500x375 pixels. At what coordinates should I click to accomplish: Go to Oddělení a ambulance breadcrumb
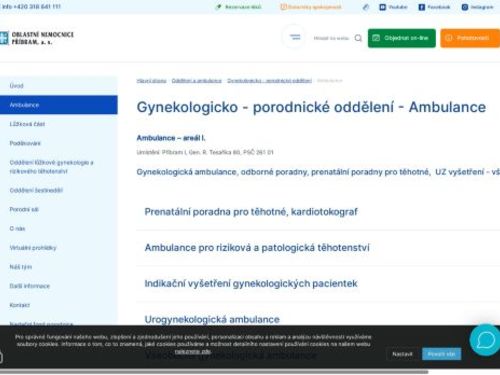pyautogui.click(x=197, y=81)
